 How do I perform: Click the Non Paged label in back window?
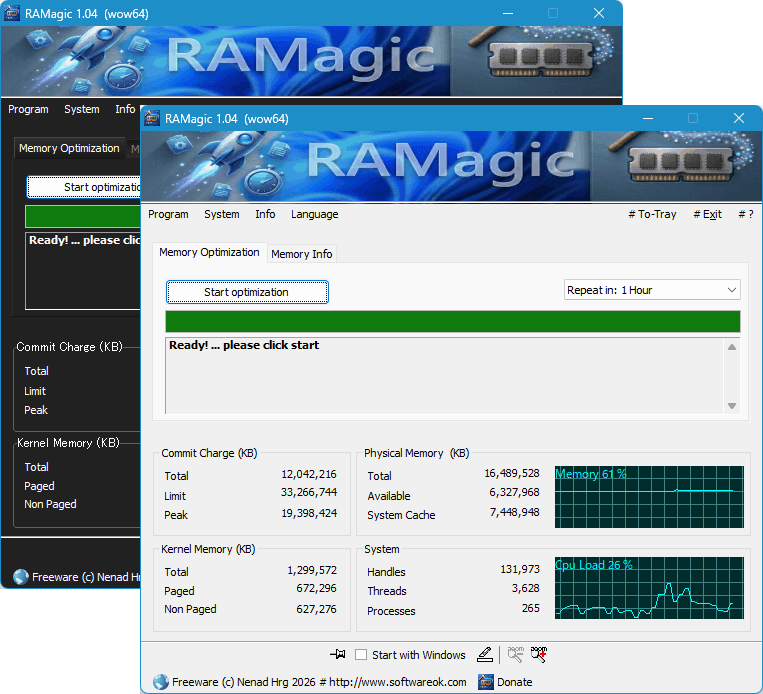51,504
